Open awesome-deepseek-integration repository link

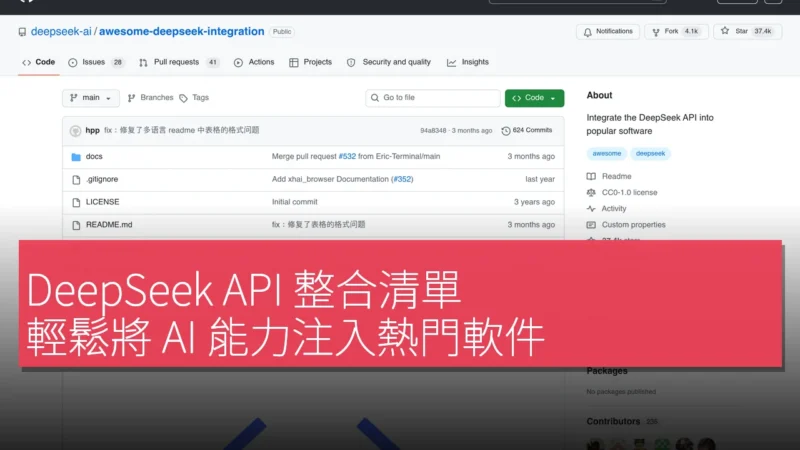tap(182, 32)
